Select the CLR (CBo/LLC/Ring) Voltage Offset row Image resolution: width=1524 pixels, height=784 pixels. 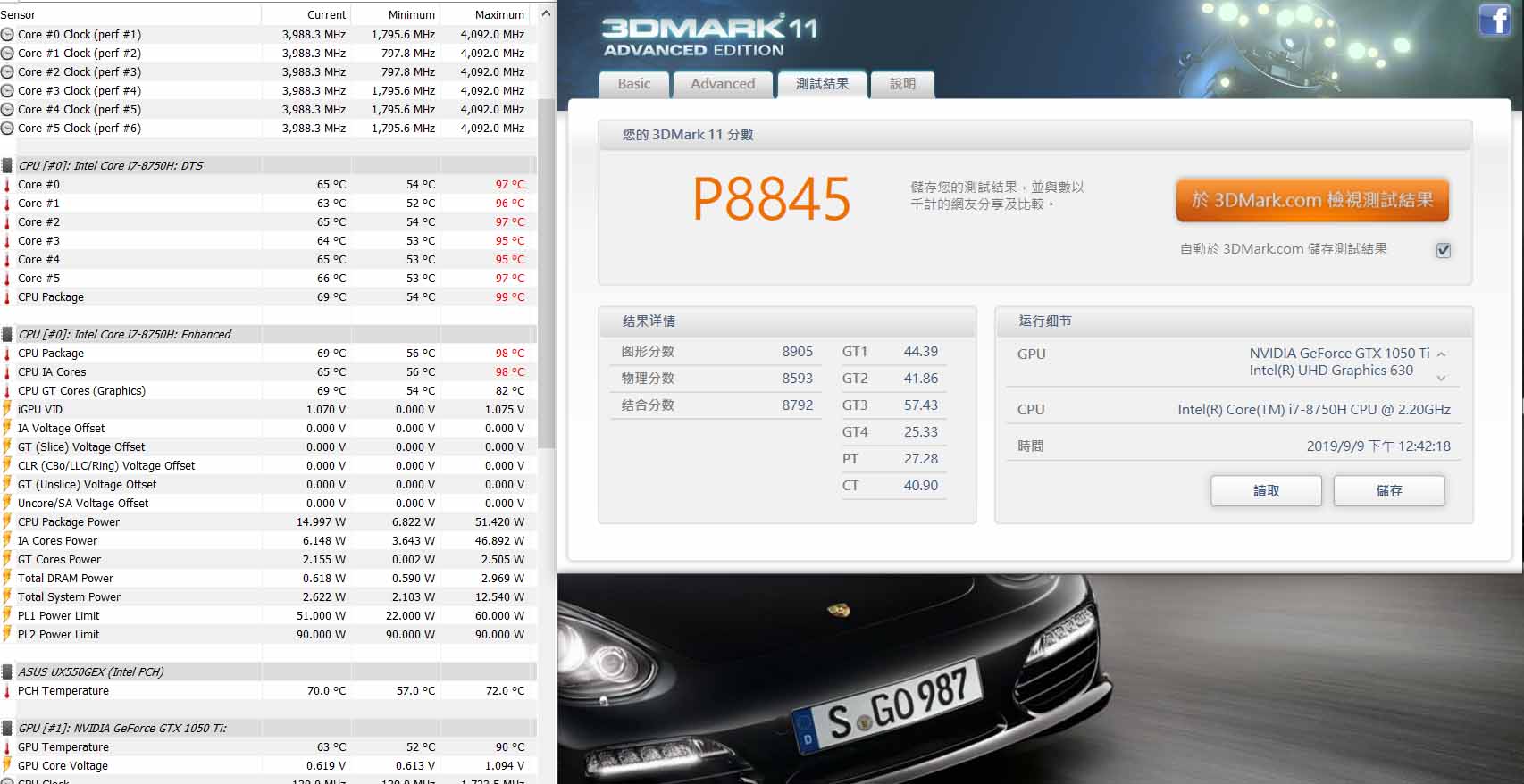point(268,466)
